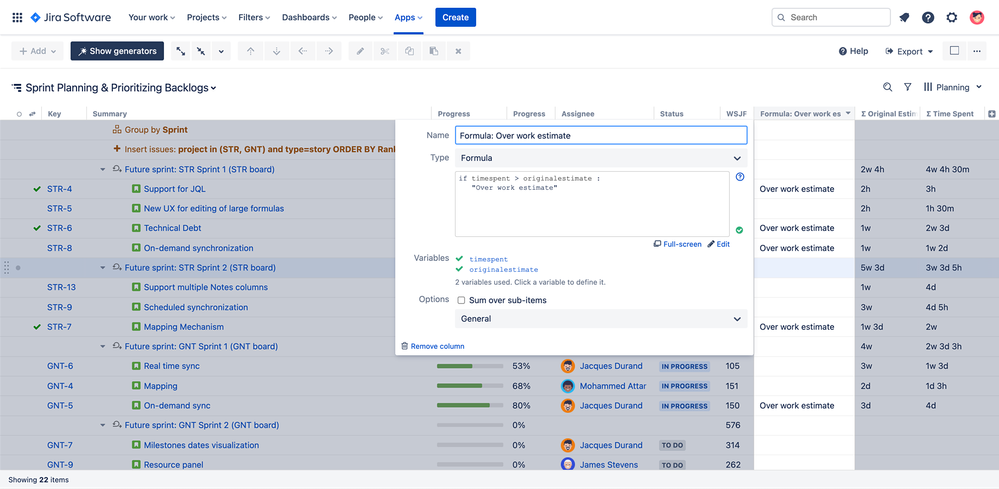Click the Jira Software logo
999x489 pixels.
pyautogui.click(x=71, y=18)
